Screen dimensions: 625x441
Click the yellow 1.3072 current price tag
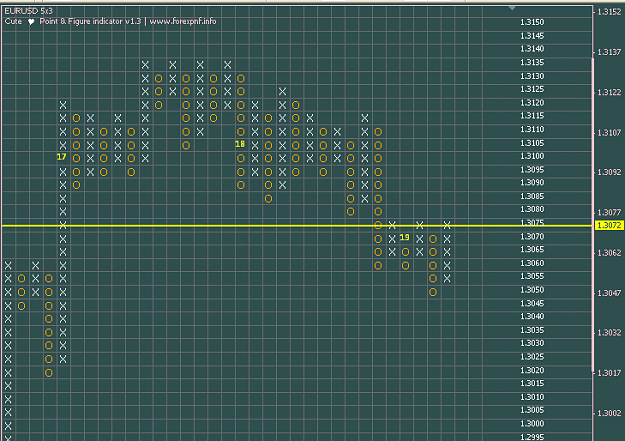tap(609, 225)
